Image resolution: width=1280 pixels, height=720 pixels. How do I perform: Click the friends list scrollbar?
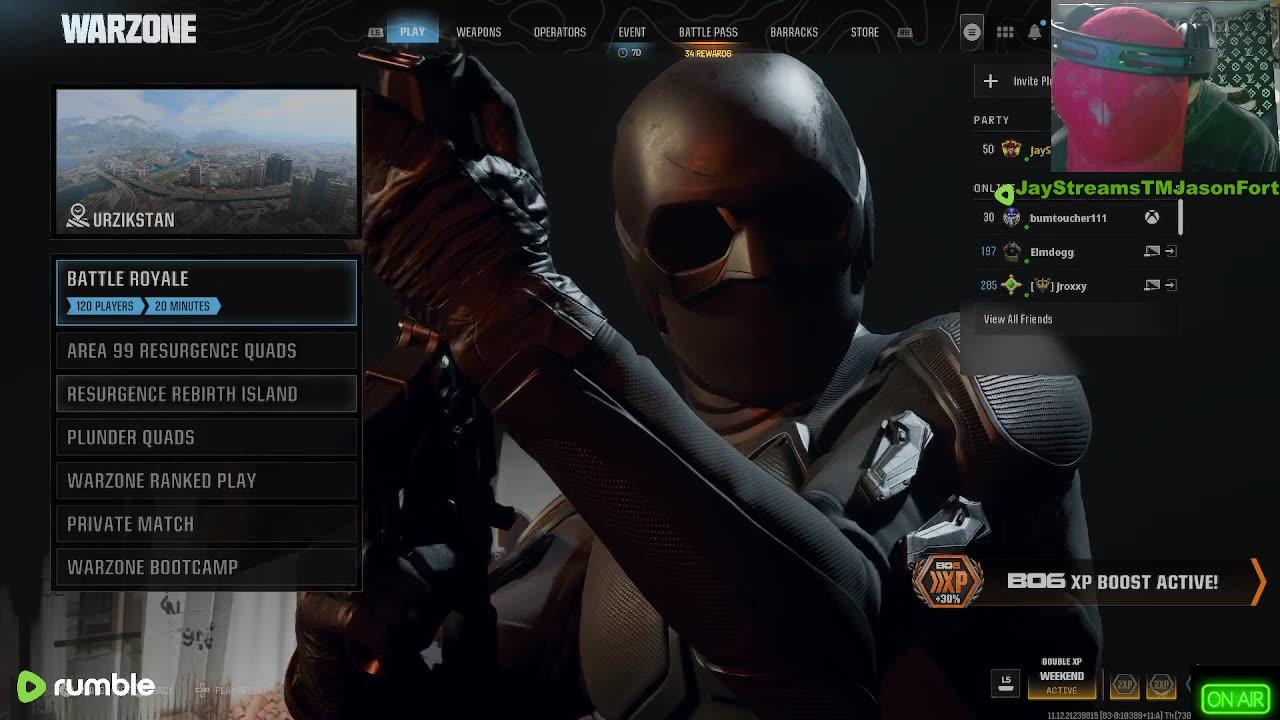click(1181, 216)
